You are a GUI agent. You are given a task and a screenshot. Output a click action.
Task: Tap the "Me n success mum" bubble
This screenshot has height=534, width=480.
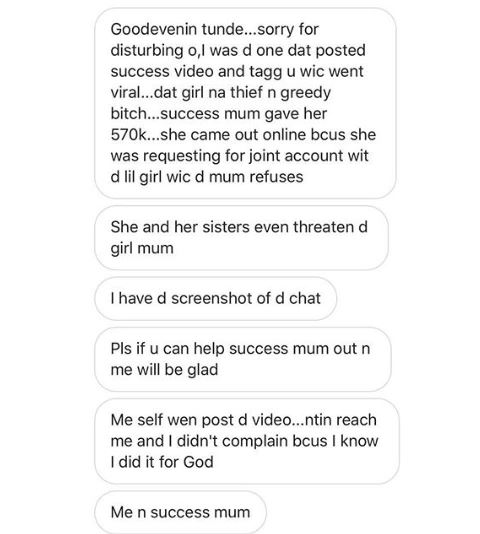coord(180,512)
